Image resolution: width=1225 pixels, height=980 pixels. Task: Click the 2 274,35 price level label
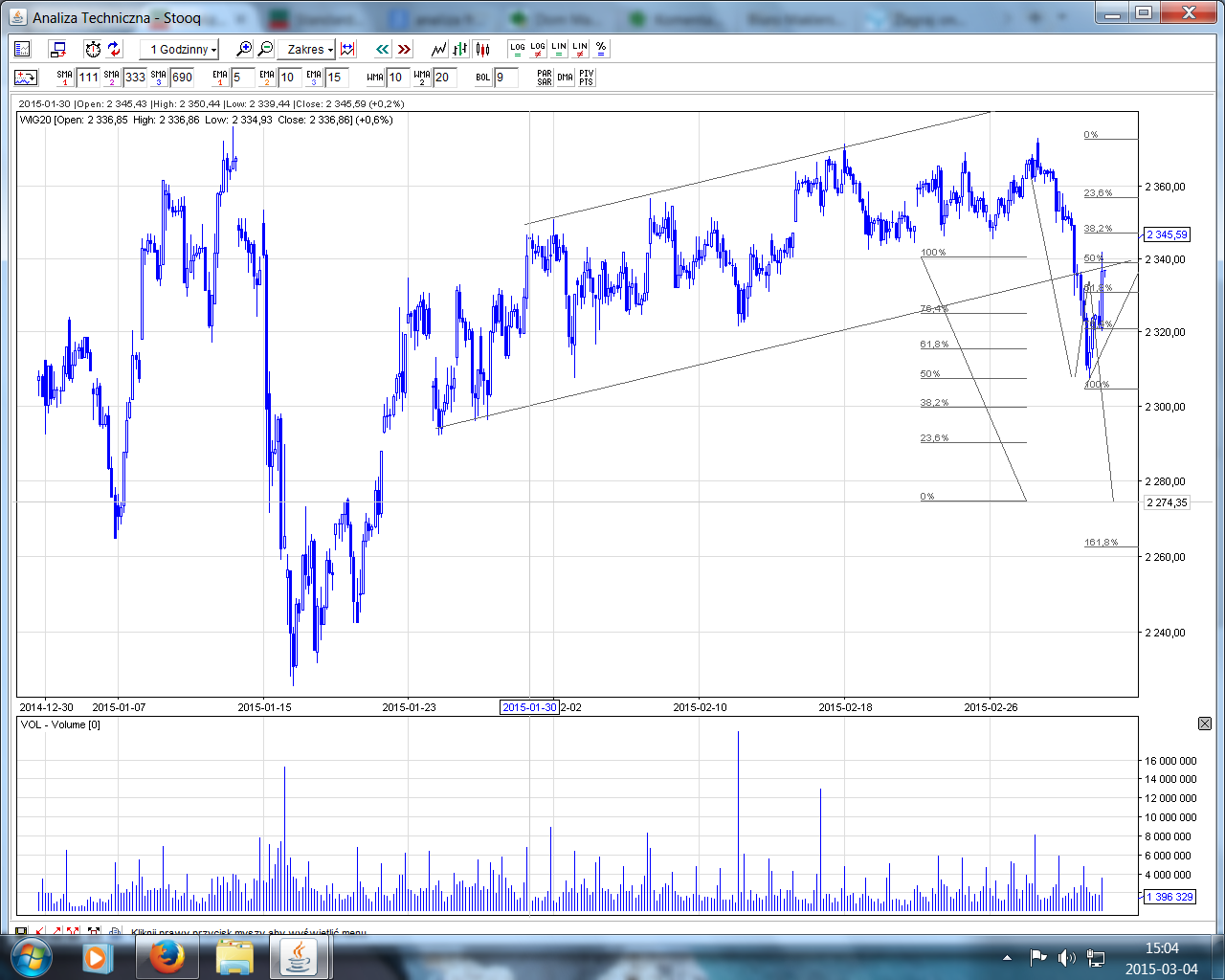pos(1167,502)
